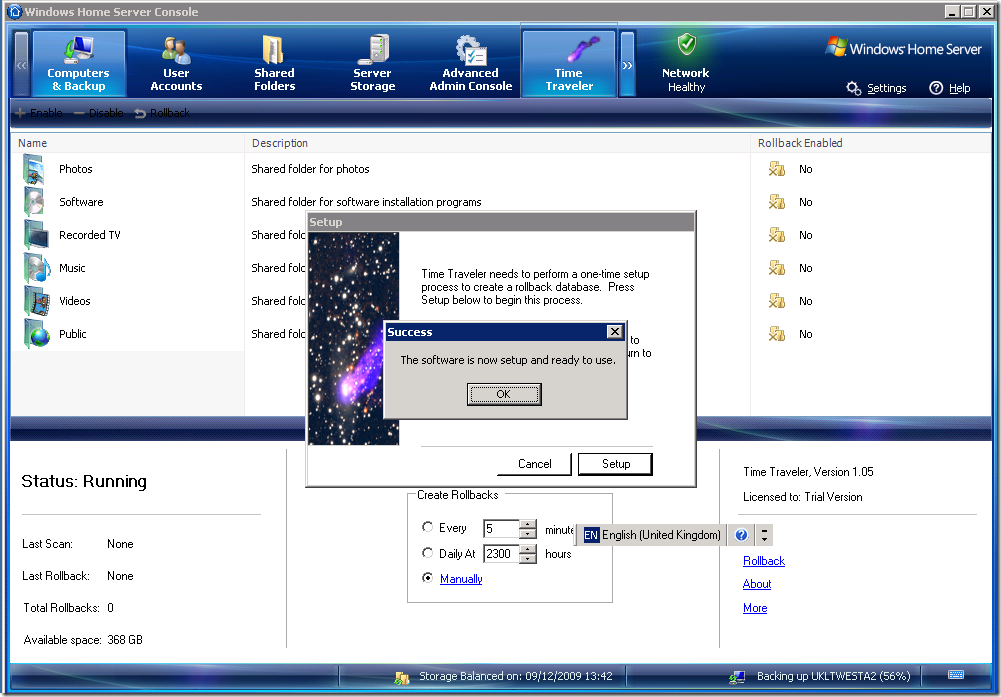Click the "Shared folder for photos" description
Screen dimensions: 1001x697
coord(310,169)
